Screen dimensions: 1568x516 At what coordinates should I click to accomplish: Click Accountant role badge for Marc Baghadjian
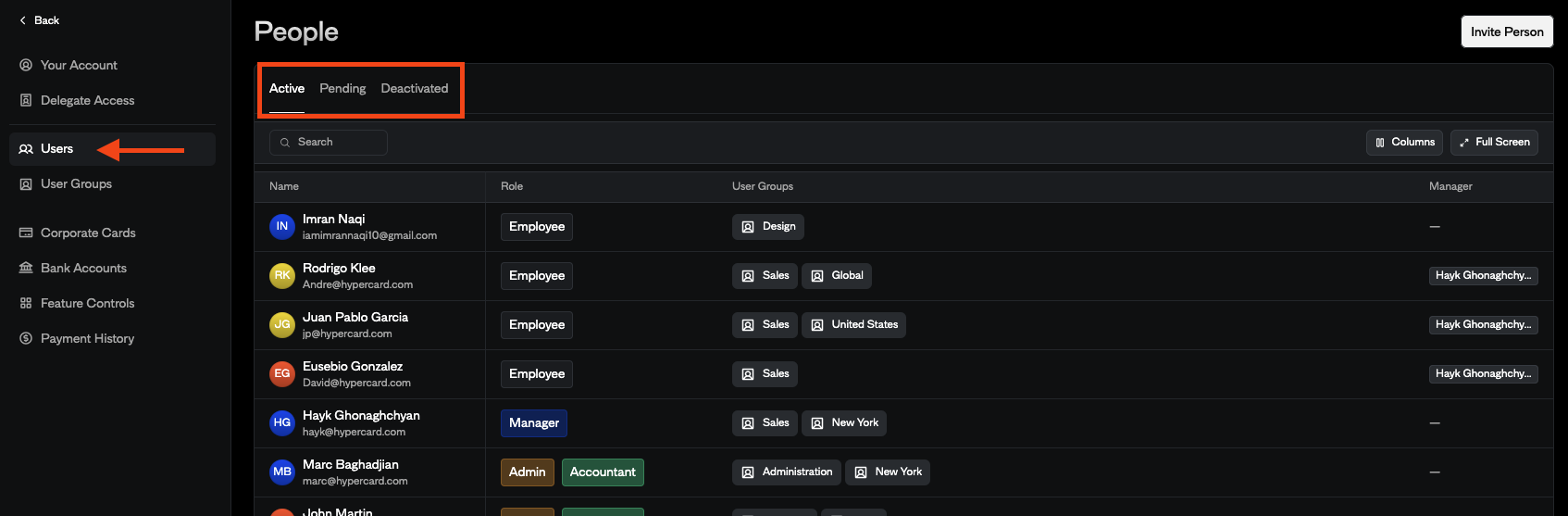tap(603, 472)
